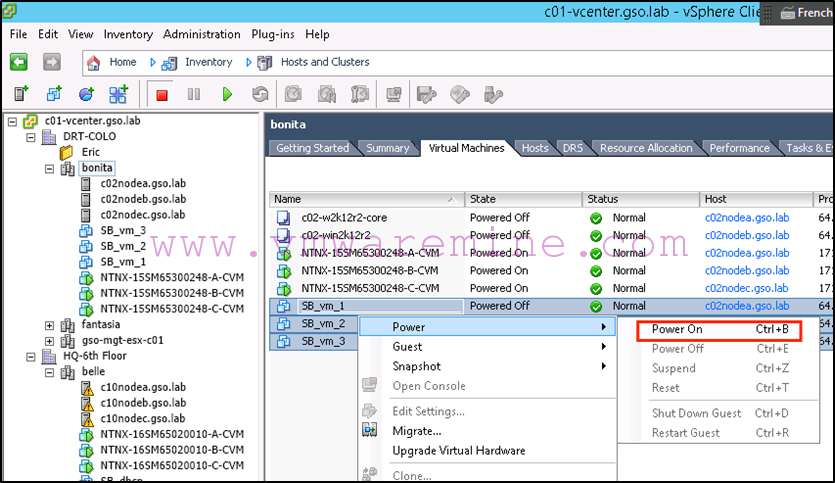Image resolution: width=835 pixels, height=483 pixels.
Task: Switch to the Summary tab
Action: [x=387, y=148]
